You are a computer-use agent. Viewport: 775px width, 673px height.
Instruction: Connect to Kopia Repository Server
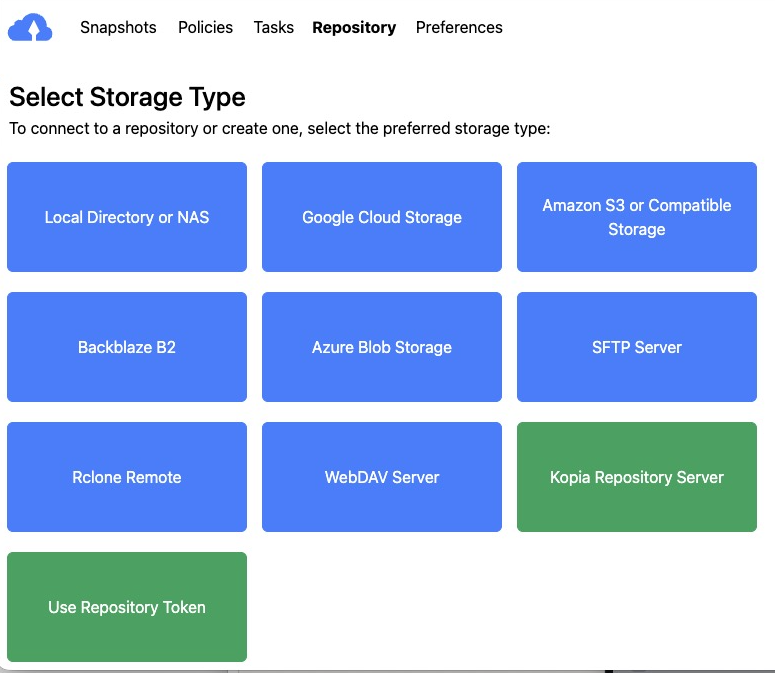point(637,477)
